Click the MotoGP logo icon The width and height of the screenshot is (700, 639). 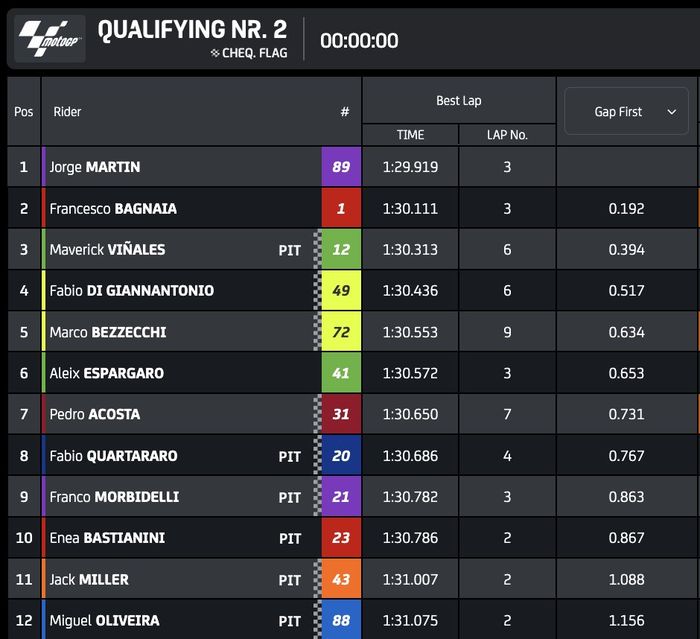tap(51, 39)
